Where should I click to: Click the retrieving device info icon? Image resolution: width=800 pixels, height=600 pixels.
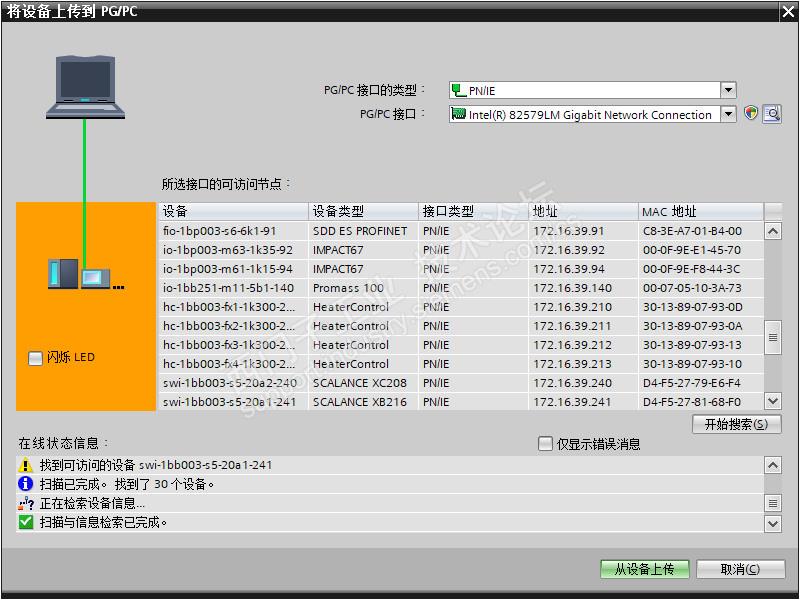click(x=26, y=504)
